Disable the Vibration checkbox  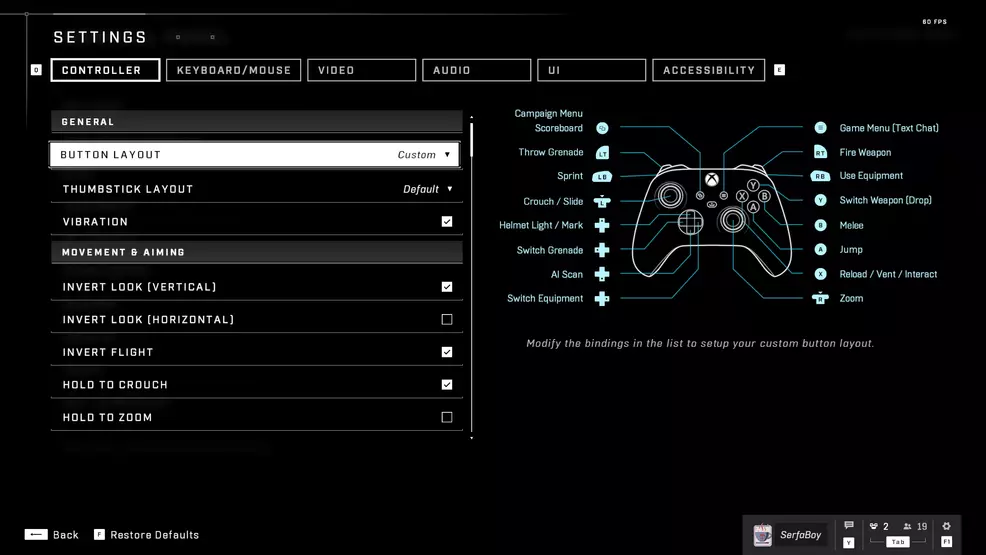[447, 222]
